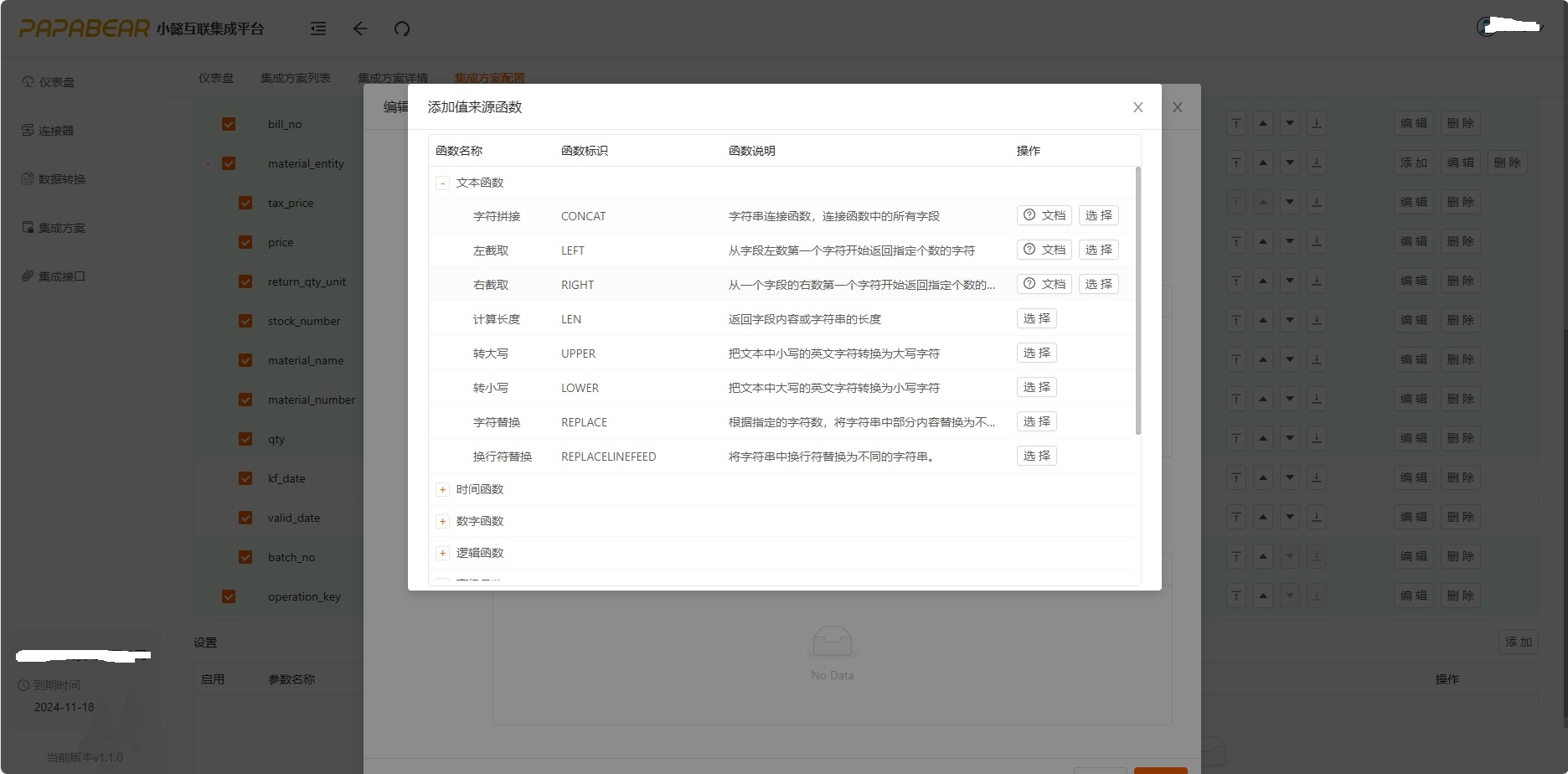
Task: Choose the REPLACE function via 选择
Action: [1036, 421]
